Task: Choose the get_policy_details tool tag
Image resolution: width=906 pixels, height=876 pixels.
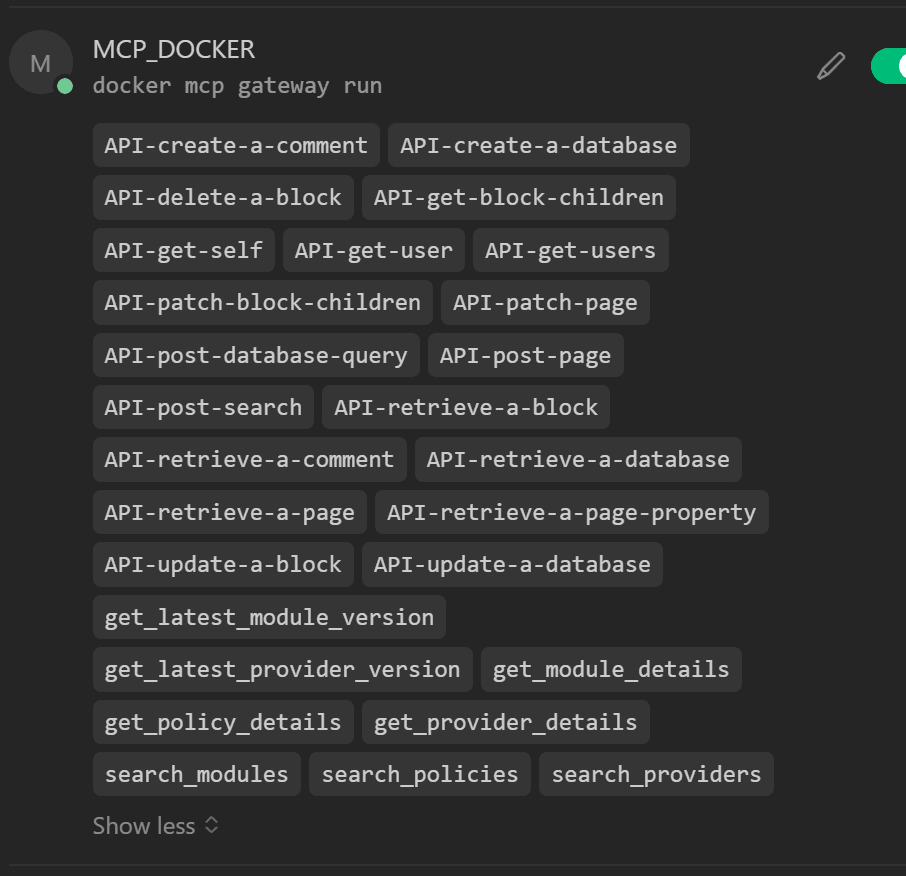Action: (x=223, y=722)
